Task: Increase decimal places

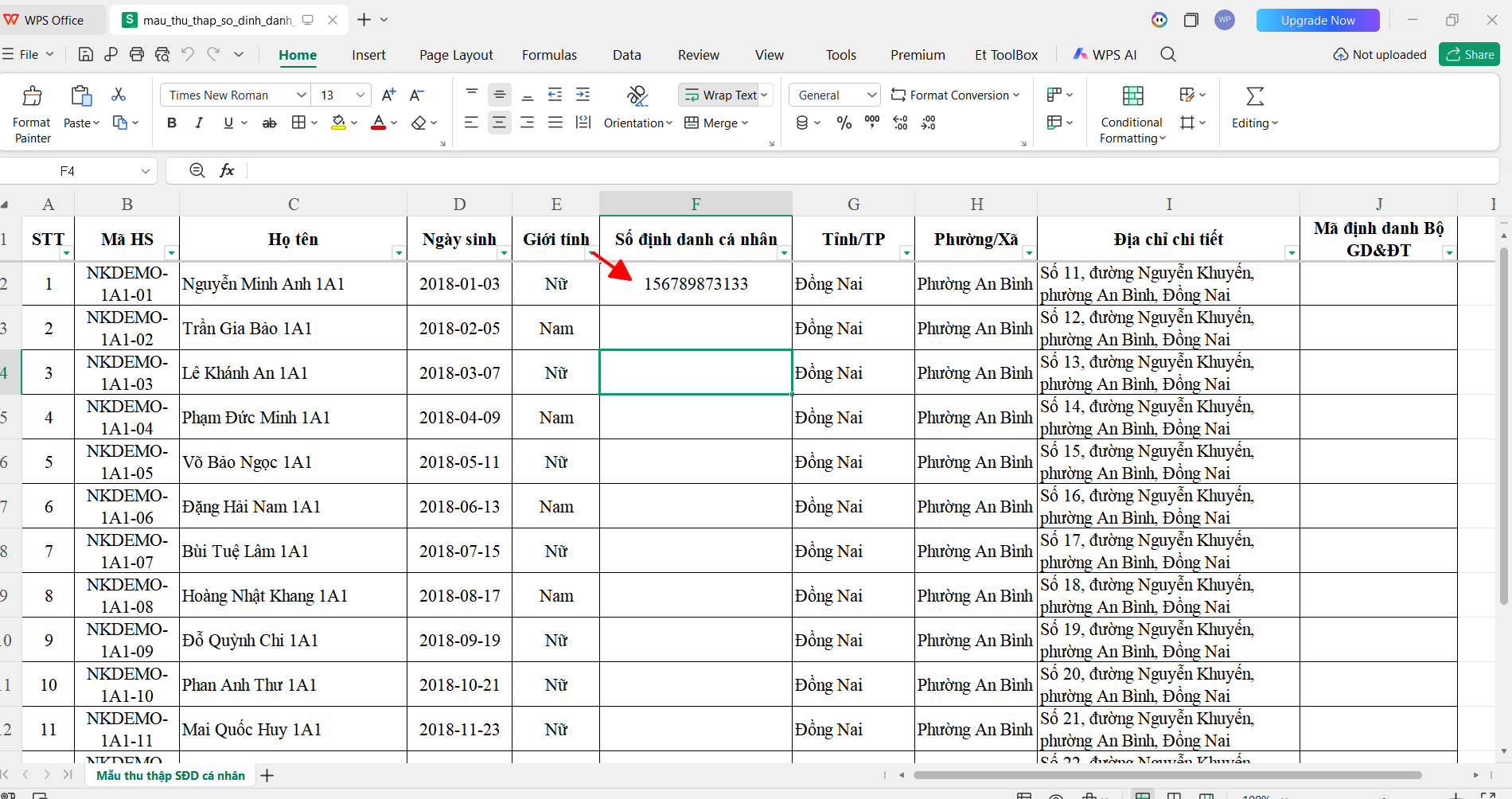Action: pyautogui.click(x=900, y=123)
